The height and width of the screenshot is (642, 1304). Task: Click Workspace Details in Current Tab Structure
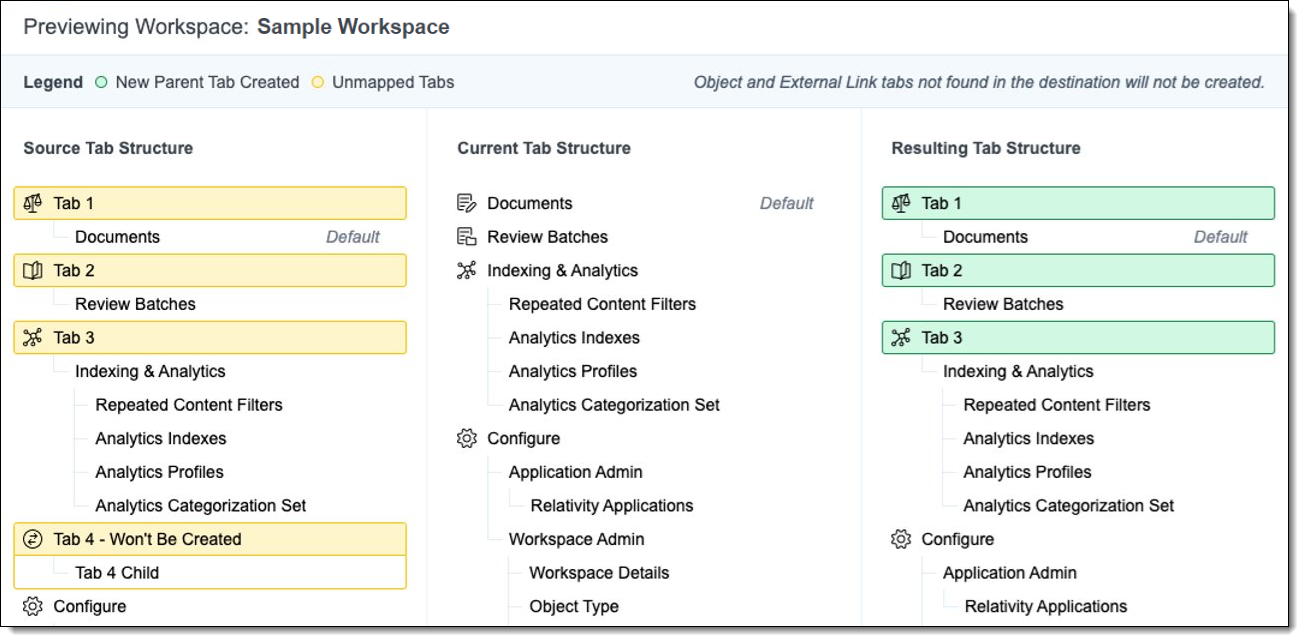599,573
